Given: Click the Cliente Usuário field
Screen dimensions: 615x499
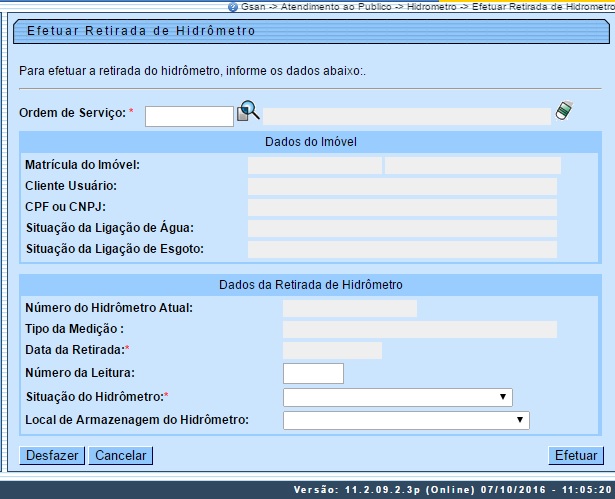Looking at the screenshot, I should pos(401,186).
